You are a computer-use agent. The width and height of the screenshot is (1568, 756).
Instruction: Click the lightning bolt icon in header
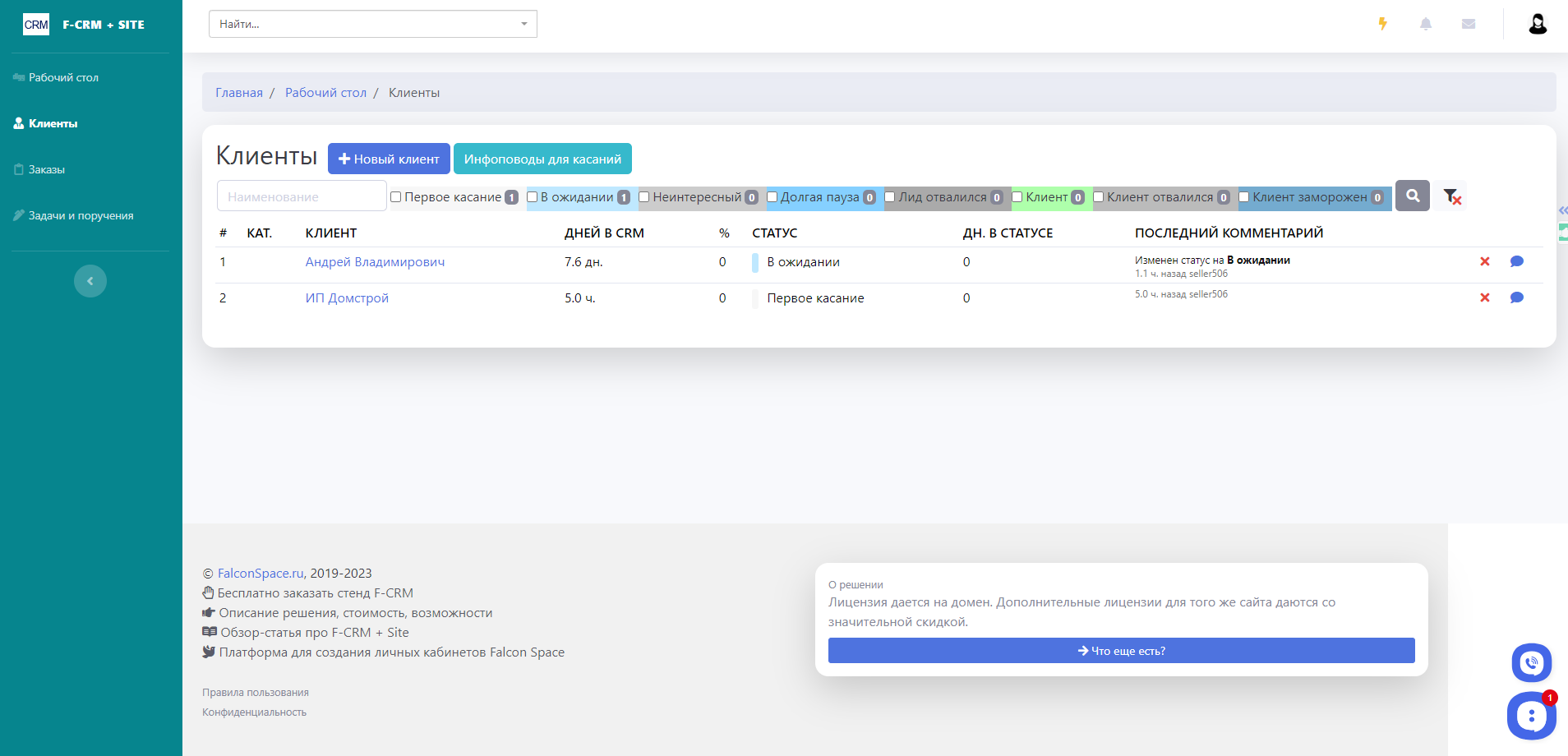1383,24
